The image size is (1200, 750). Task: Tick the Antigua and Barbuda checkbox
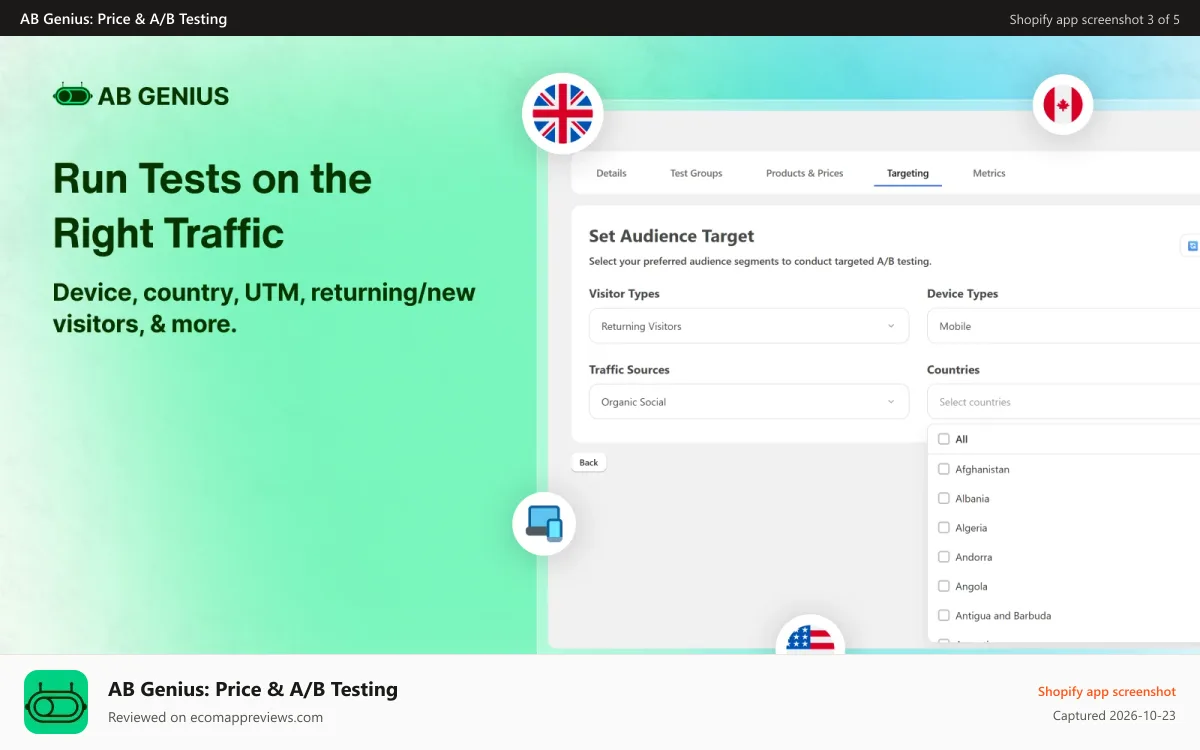[x=943, y=615]
